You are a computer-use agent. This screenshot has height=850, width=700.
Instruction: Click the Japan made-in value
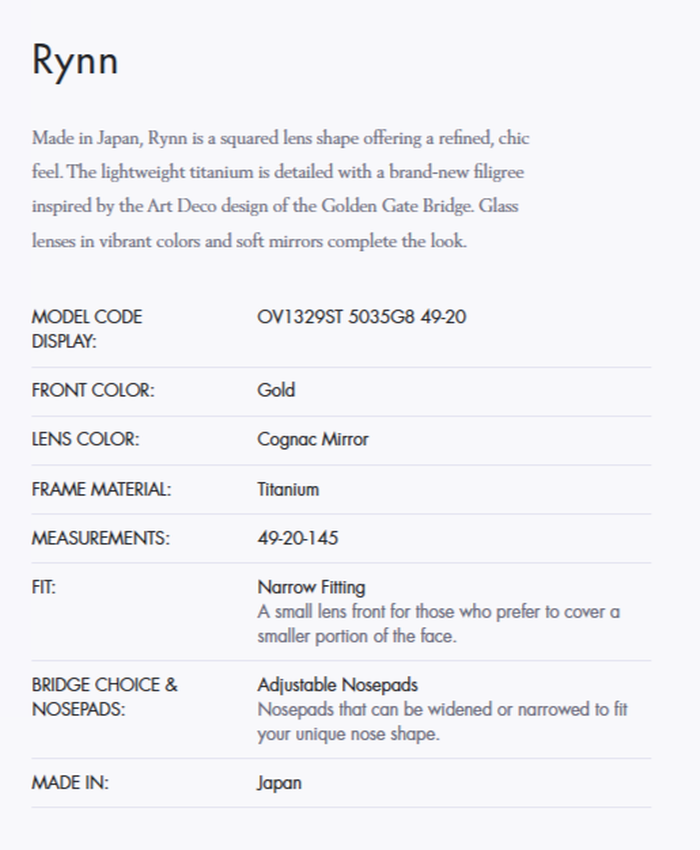coord(279,783)
